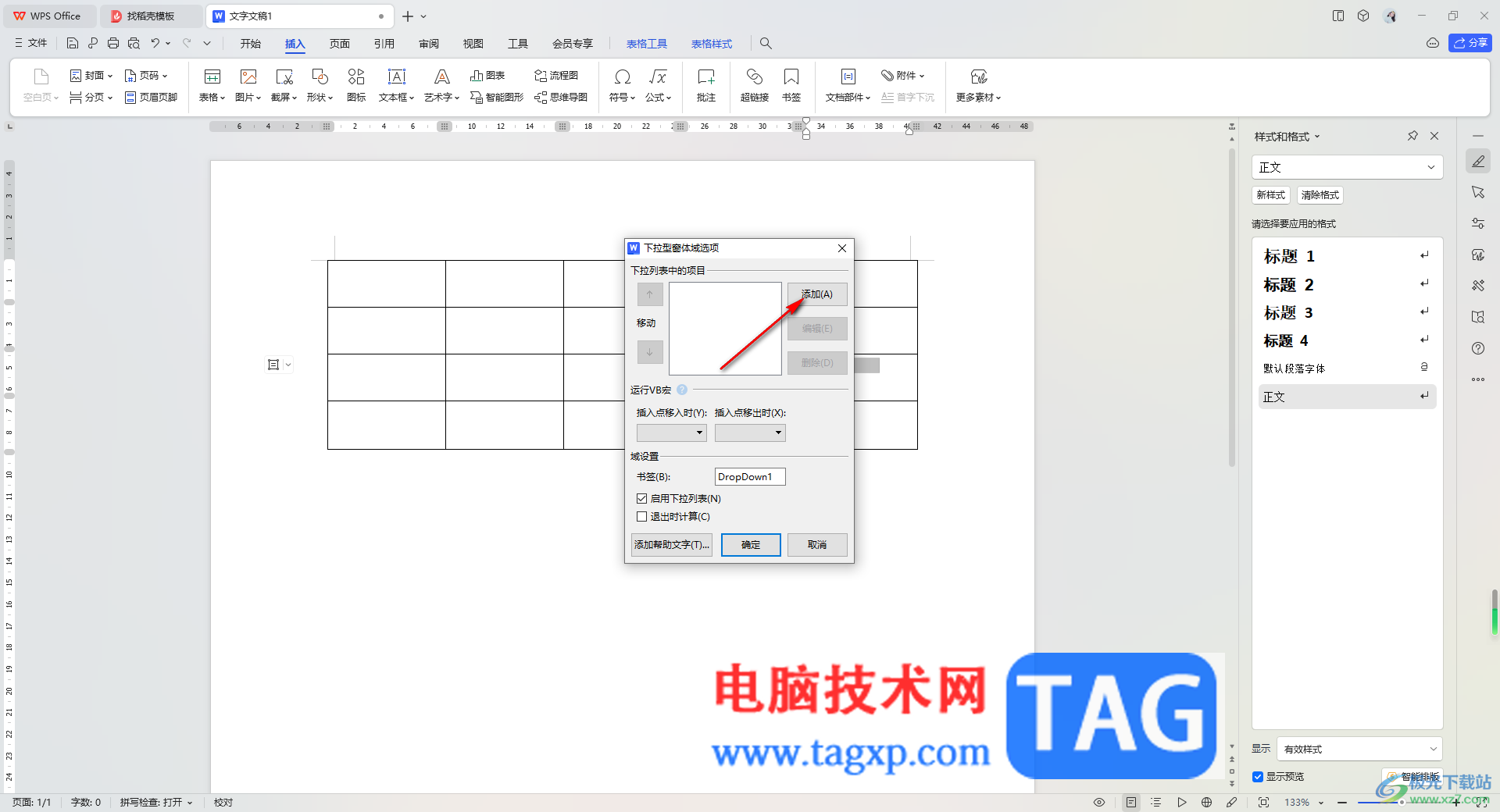The height and width of the screenshot is (812, 1500).
Task: Open the 引用 ribbon tab
Action: pyautogui.click(x=384, y=44)
